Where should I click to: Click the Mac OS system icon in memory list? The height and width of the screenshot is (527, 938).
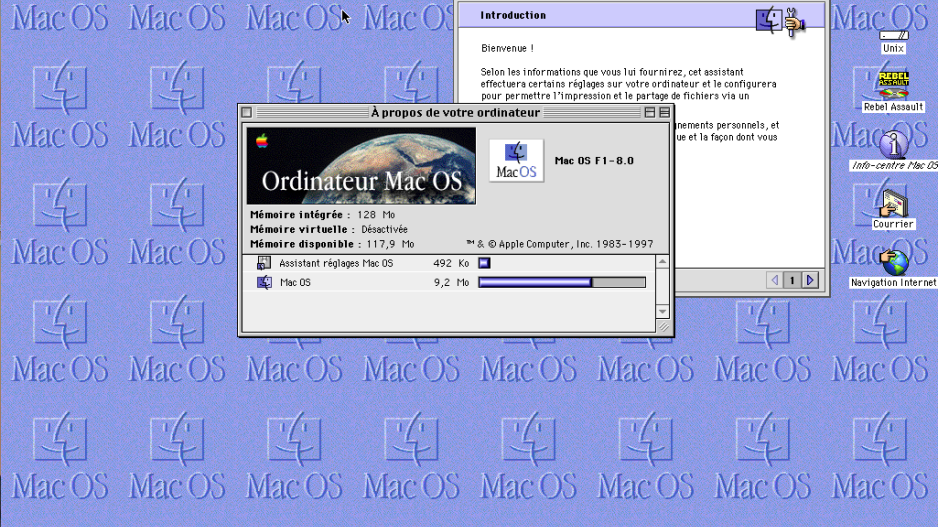click(264, 282)
